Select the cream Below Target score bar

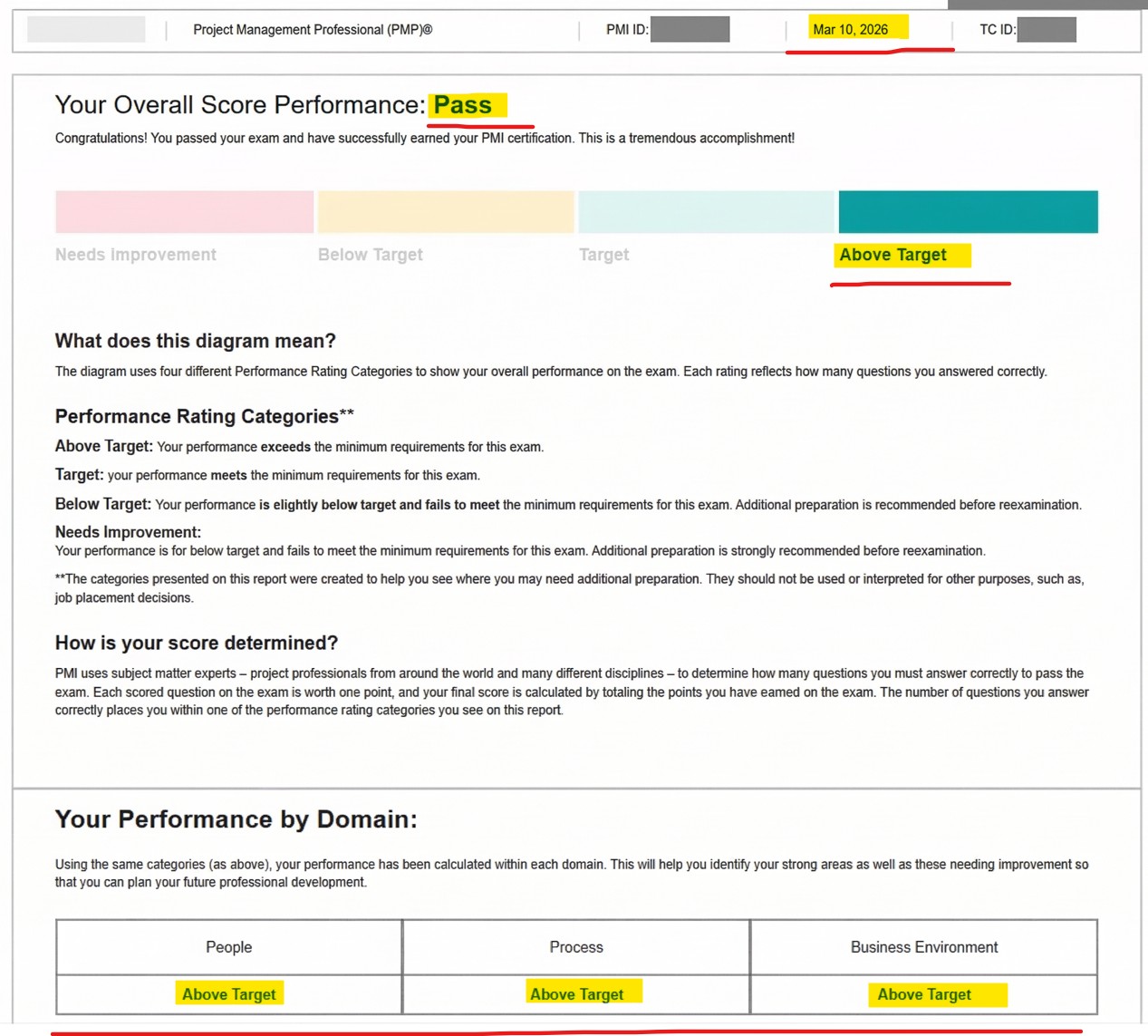coord(446,211)
